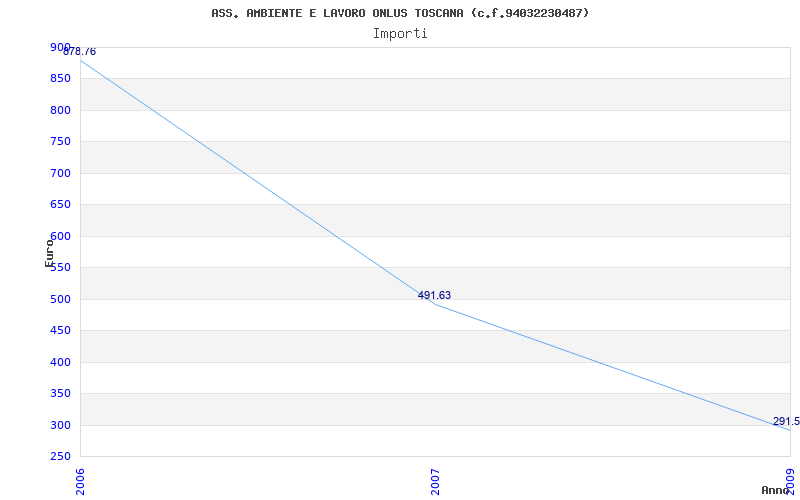Click the 2009 x-axis label

pyautogui.click(x=790, y=482)
